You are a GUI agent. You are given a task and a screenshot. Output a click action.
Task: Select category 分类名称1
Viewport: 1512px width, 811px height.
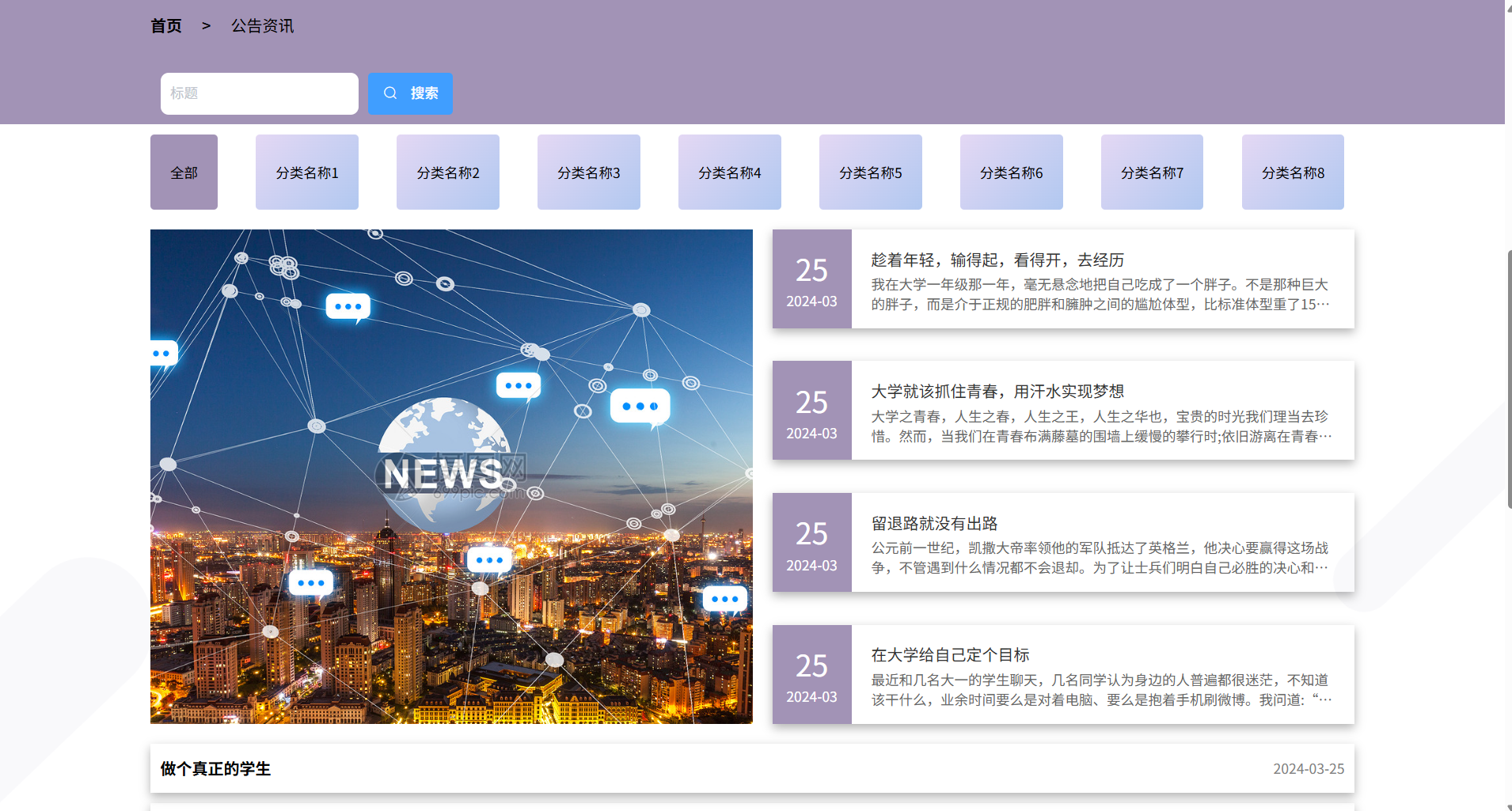click(x=307, y=172)
